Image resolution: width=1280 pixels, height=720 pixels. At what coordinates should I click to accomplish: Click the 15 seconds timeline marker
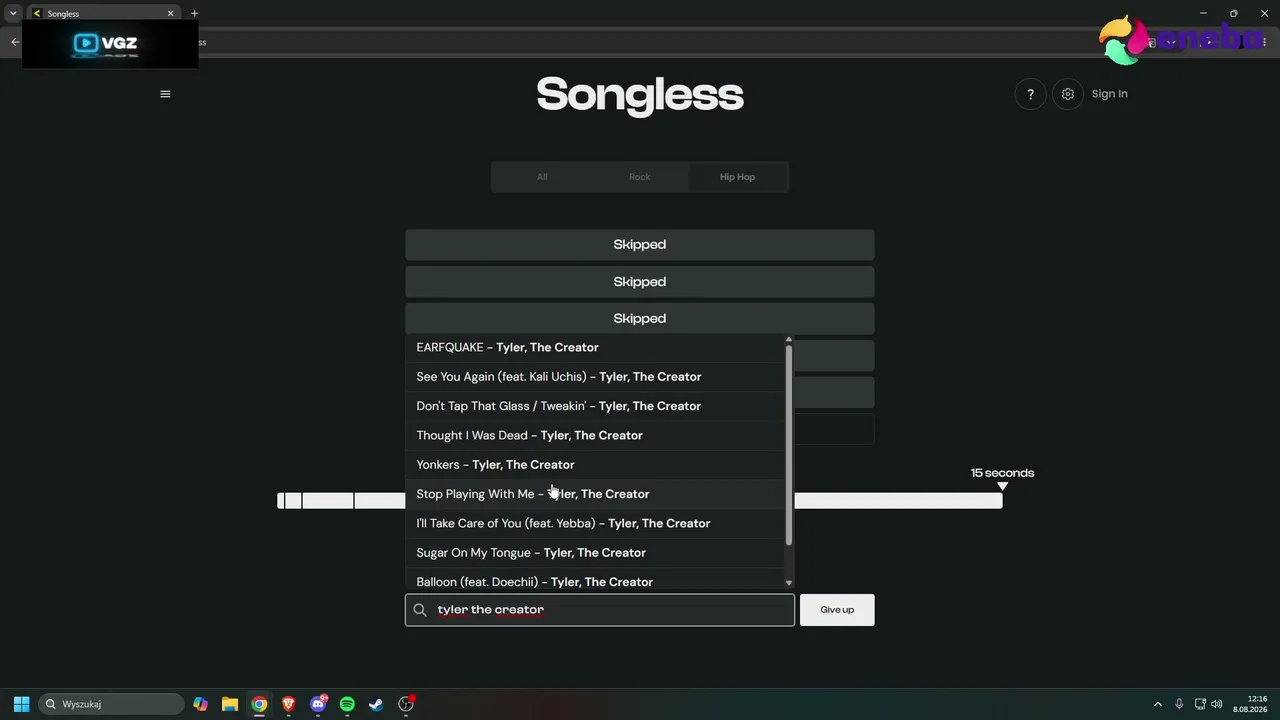(1002, 486)
